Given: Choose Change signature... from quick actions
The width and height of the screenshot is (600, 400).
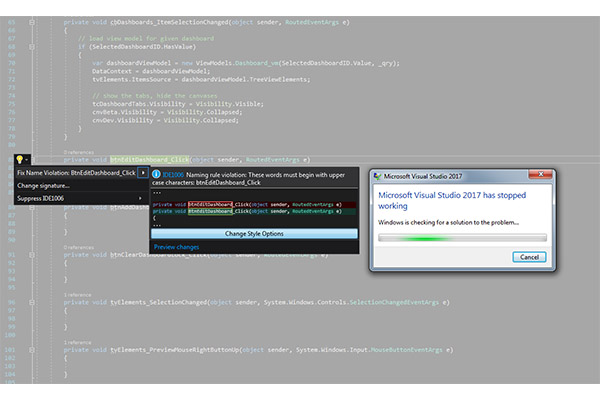Looking at the screenshot, I should (44, 185).
